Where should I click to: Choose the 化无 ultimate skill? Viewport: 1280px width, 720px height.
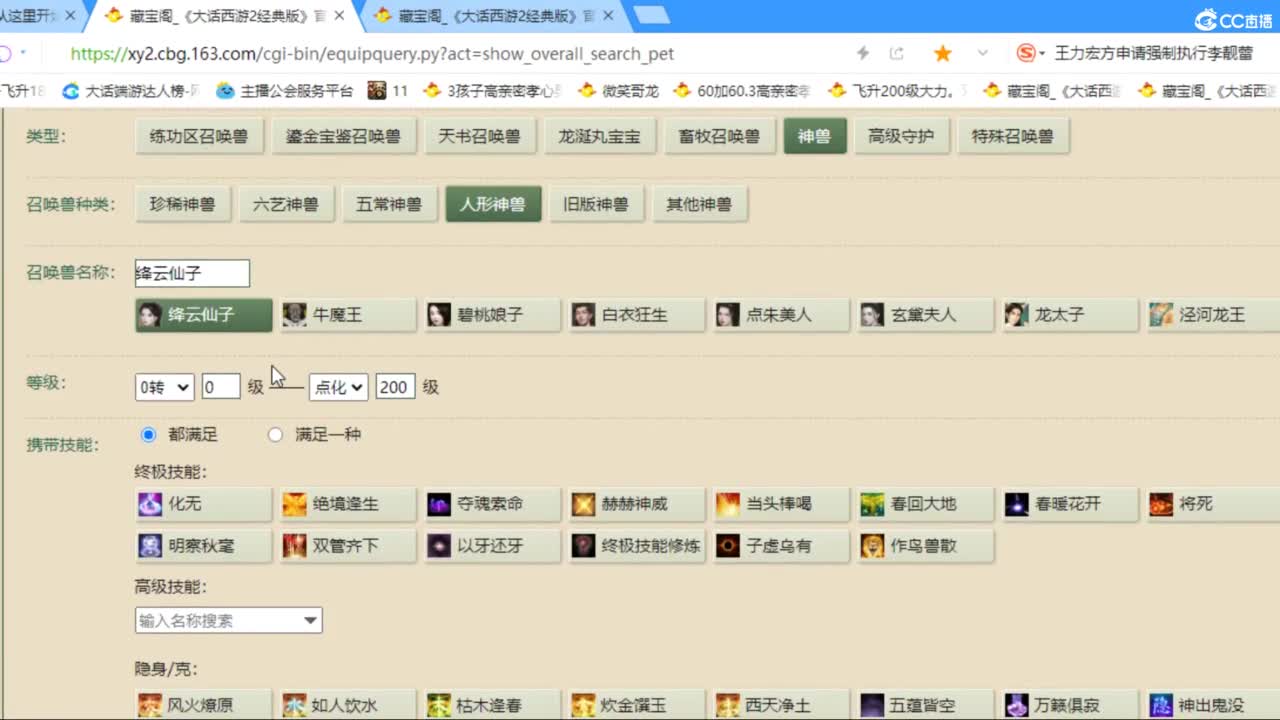point(203,504)
